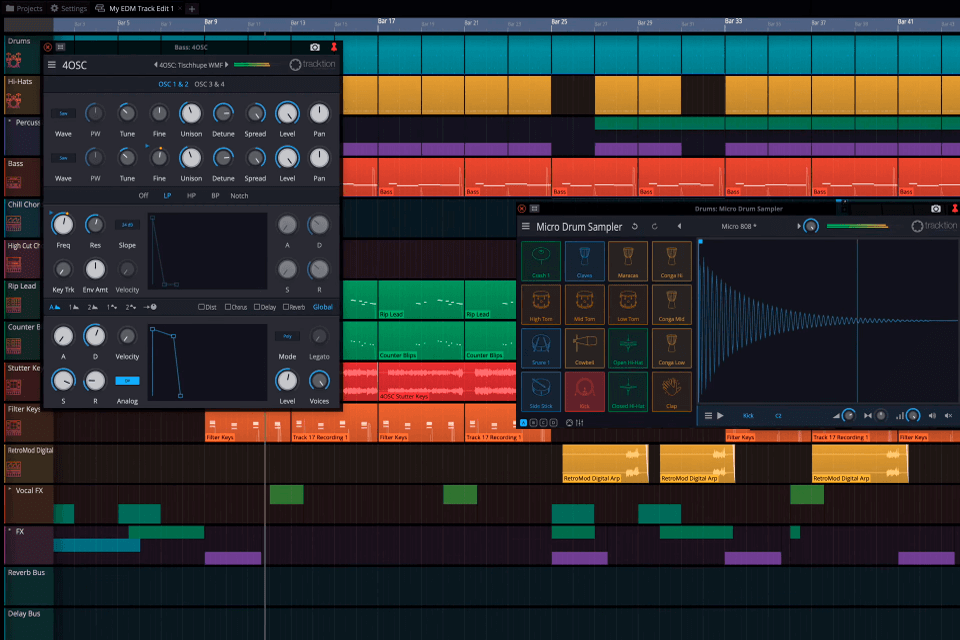Open the sample list menu icon
This screenshot has height=640, width=960.
[708, 415]
